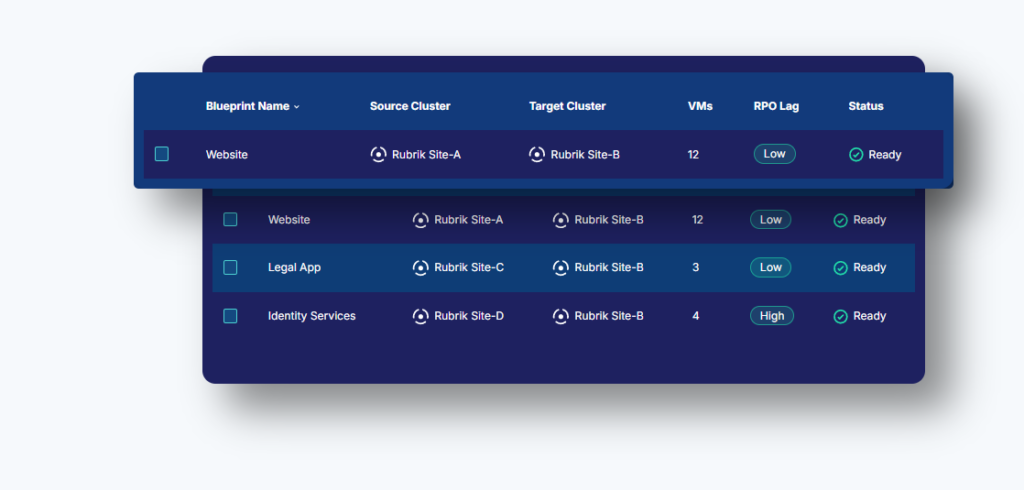Sort by the Source Cluster column header

410,106
